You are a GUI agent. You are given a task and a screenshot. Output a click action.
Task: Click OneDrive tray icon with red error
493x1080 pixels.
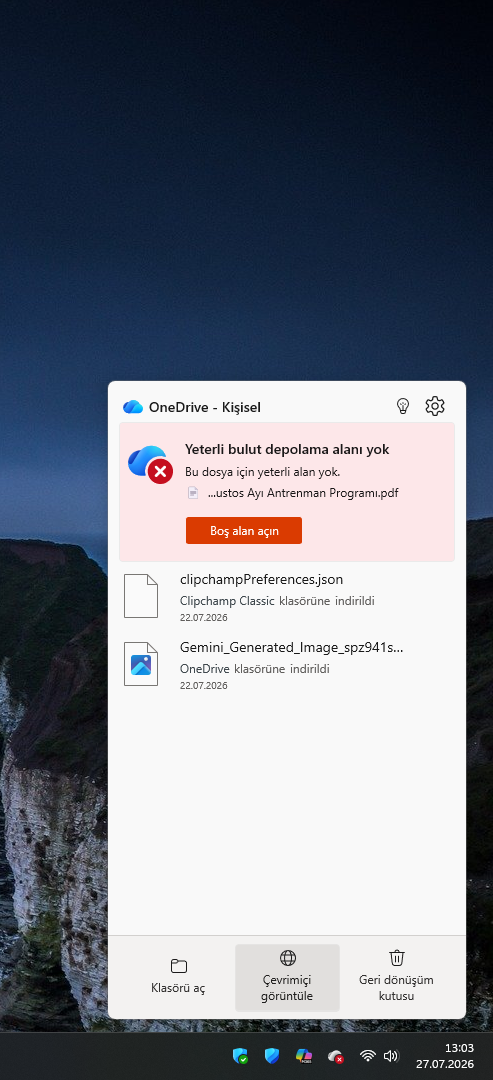point(335,1056)
